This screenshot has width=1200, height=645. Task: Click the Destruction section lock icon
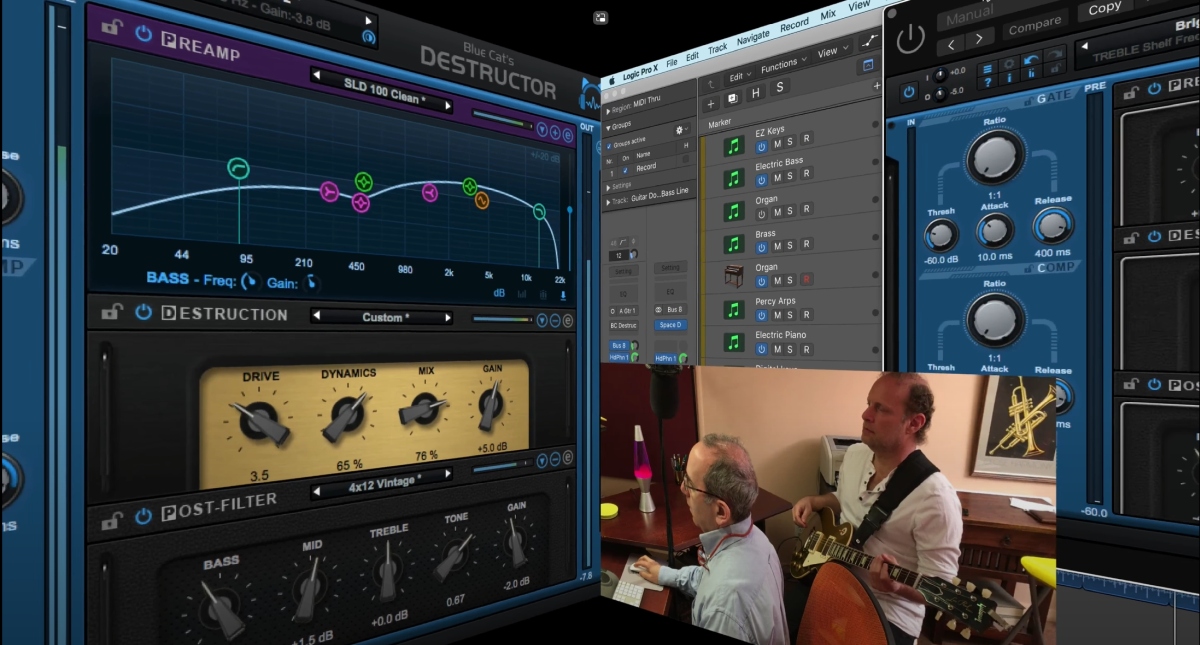pyautogui.click(x=111, y=313)
